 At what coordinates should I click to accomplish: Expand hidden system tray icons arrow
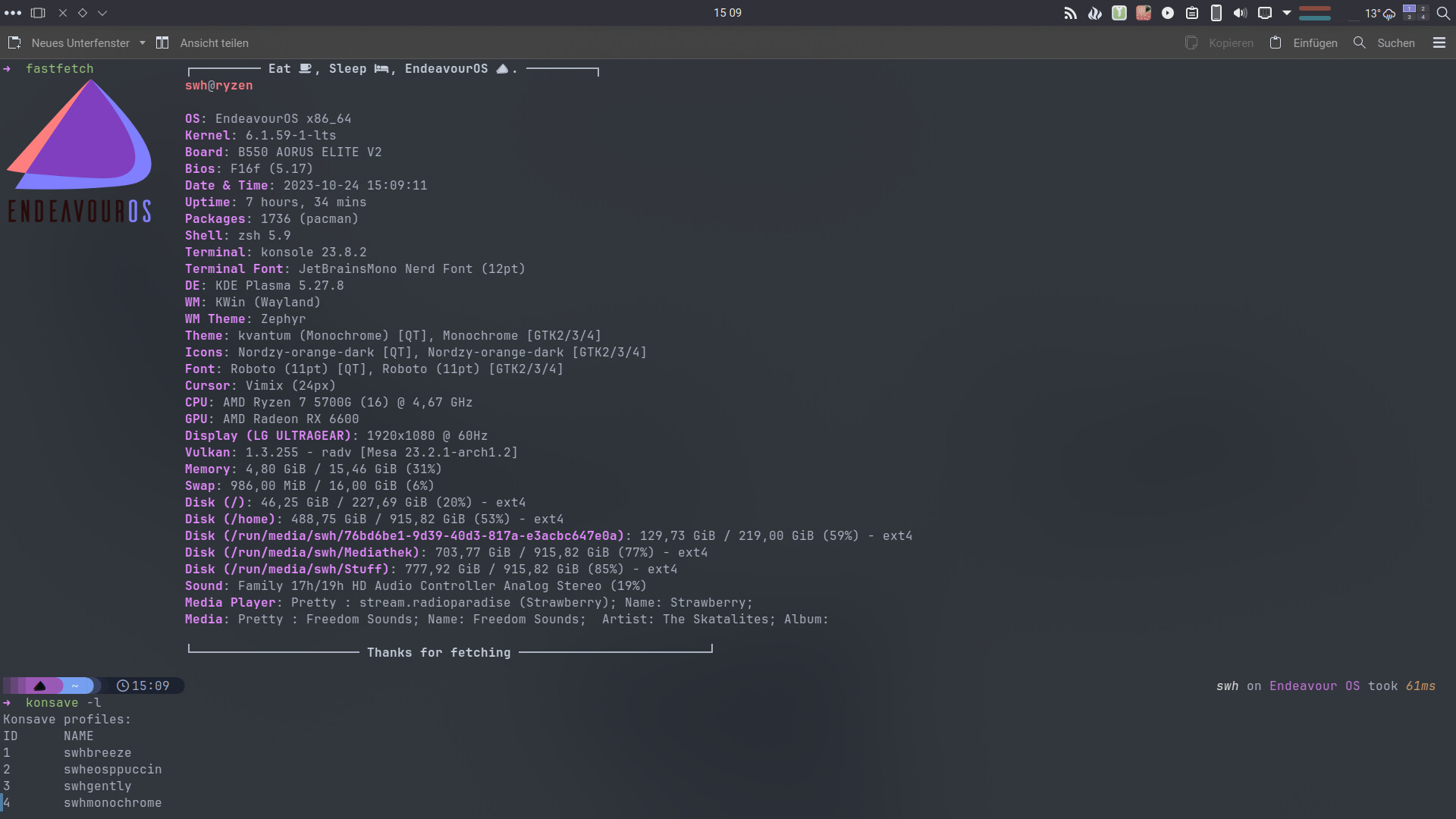pyautogui.click(x=1287, y=13)
